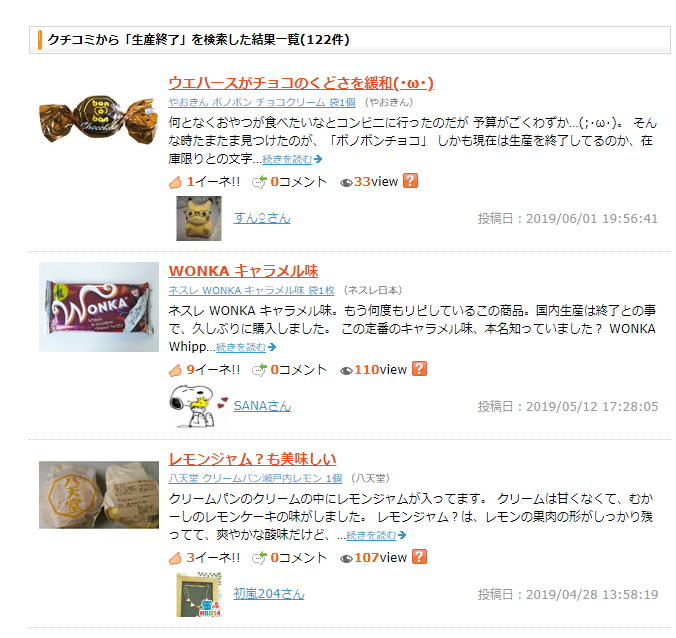Click the thumbs-up icon on the WONKA review
Image resolution: width=676 pixels, height=638 pixels.
click(175, 370)
